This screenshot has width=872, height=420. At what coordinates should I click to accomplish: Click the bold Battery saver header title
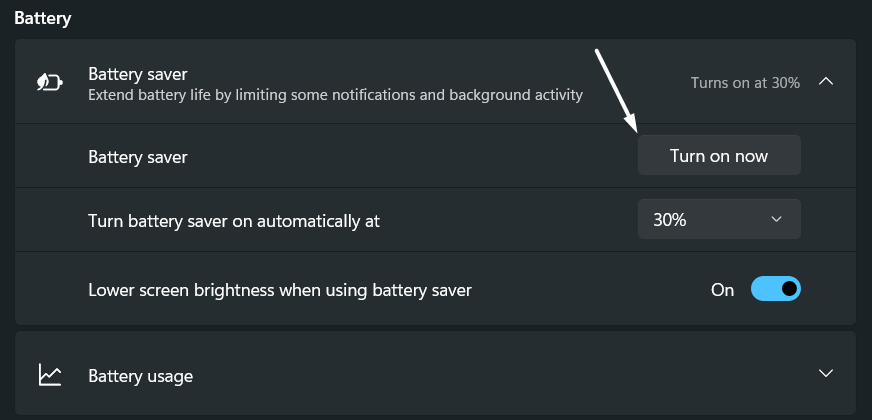(138, 74)
